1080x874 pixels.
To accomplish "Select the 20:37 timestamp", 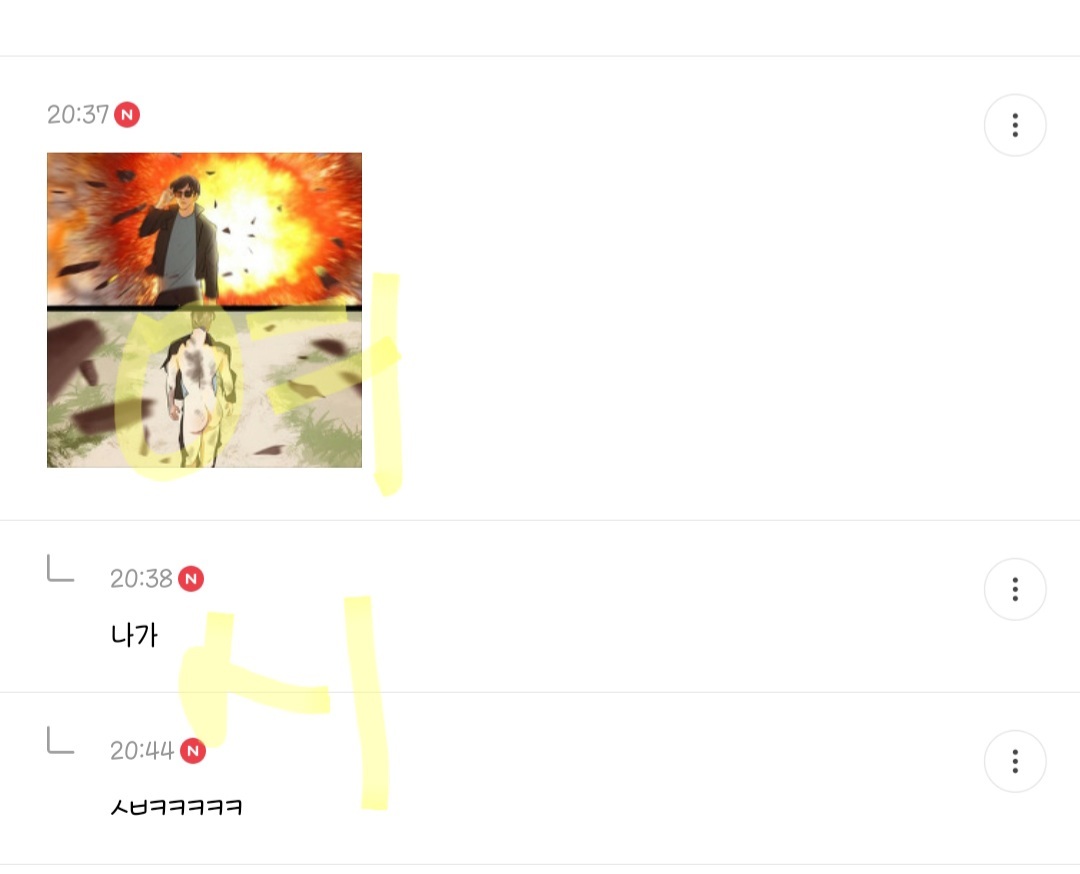I will 78,114.
